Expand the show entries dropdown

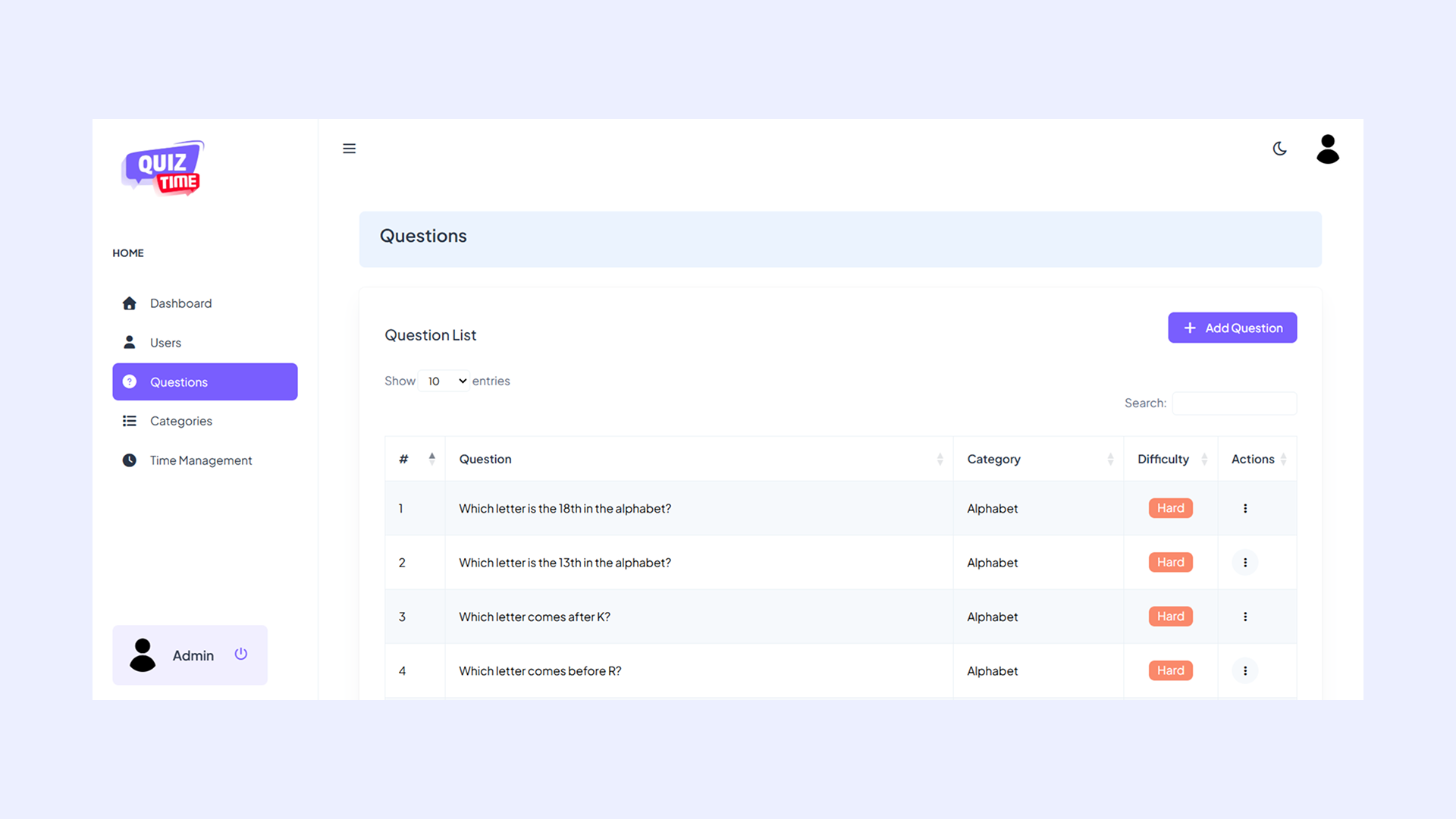(x=444, y=381)
